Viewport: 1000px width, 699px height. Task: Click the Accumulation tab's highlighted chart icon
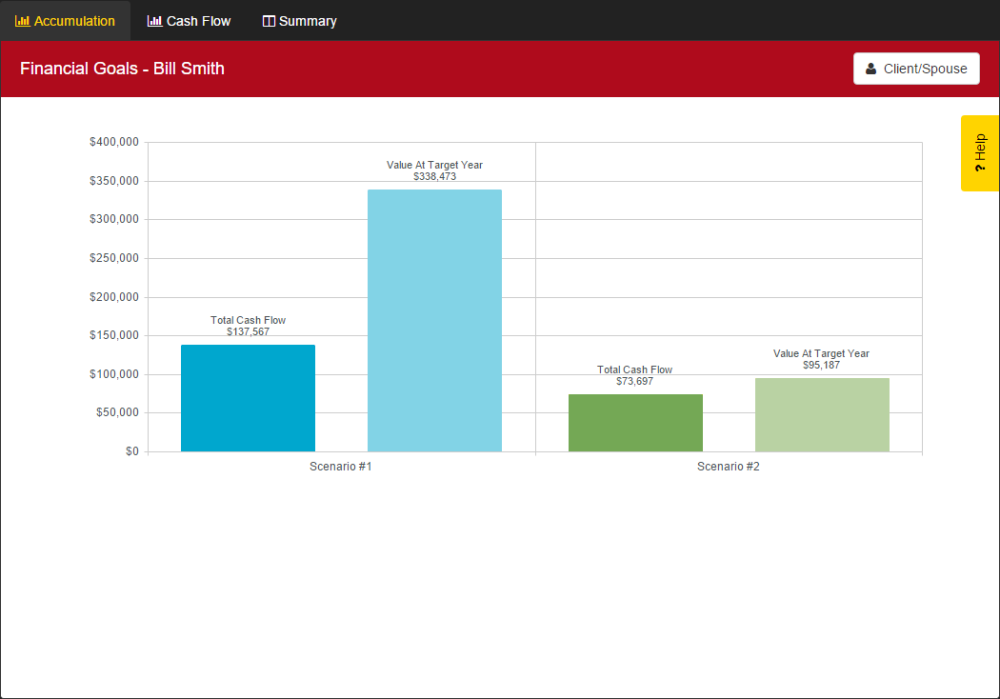click(24, 20)
